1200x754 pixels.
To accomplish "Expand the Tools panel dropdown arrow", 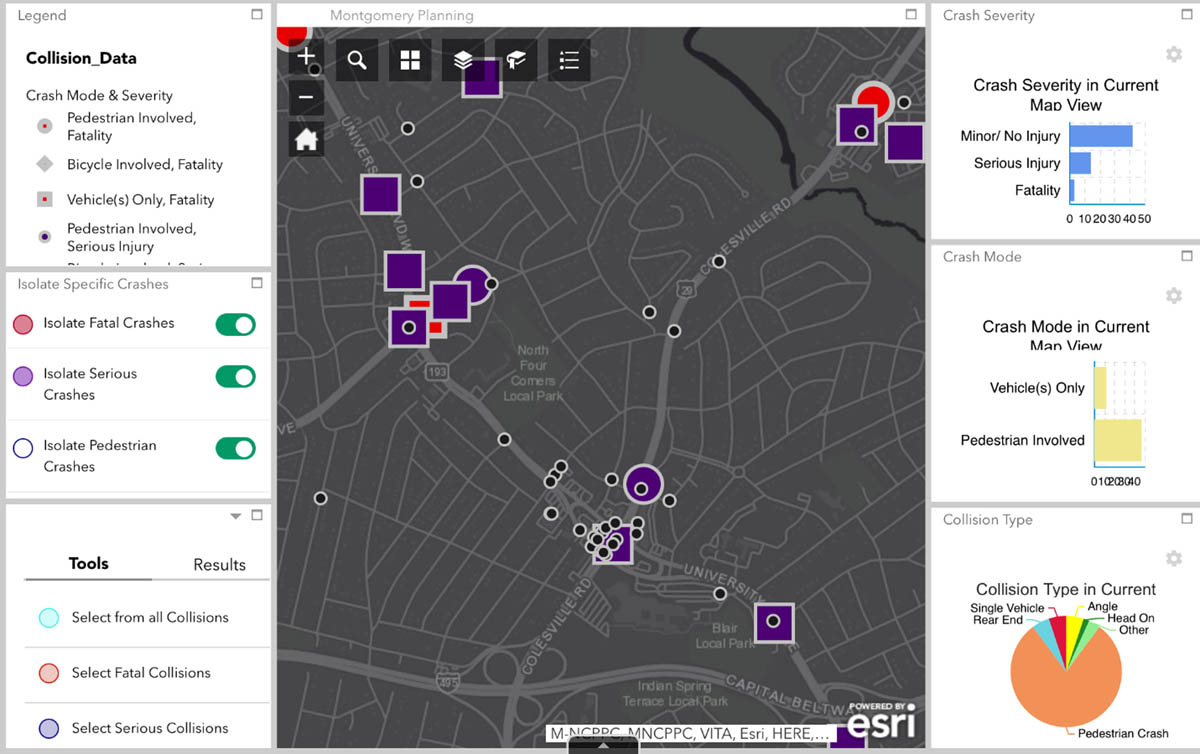I will [236, 517].
